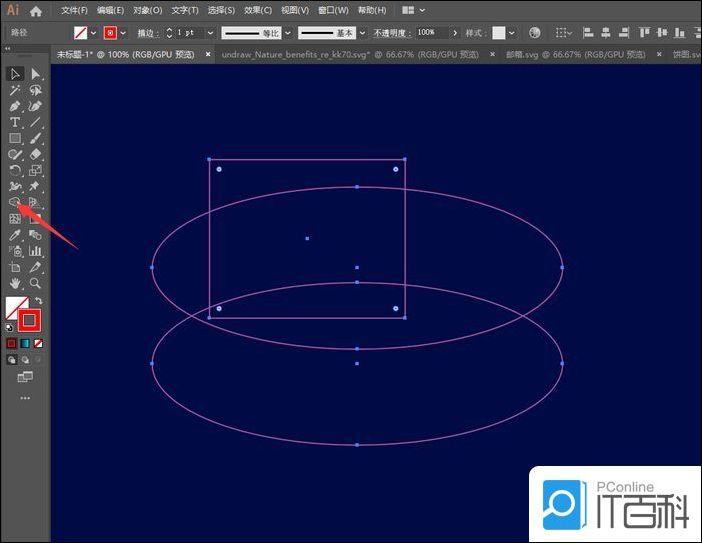Select the Shape Builder tool
The image size is (702, 543).
(x=15, y=203)
